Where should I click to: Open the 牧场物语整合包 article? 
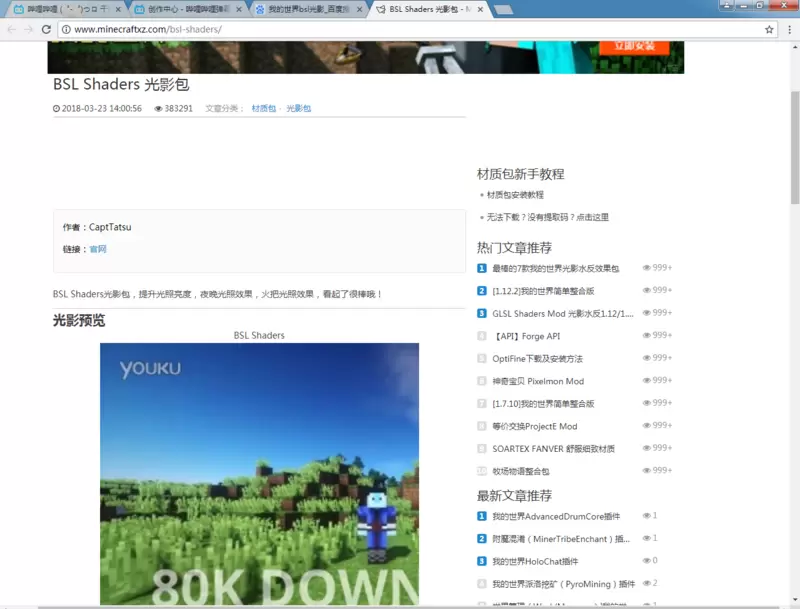click(520, 471)
